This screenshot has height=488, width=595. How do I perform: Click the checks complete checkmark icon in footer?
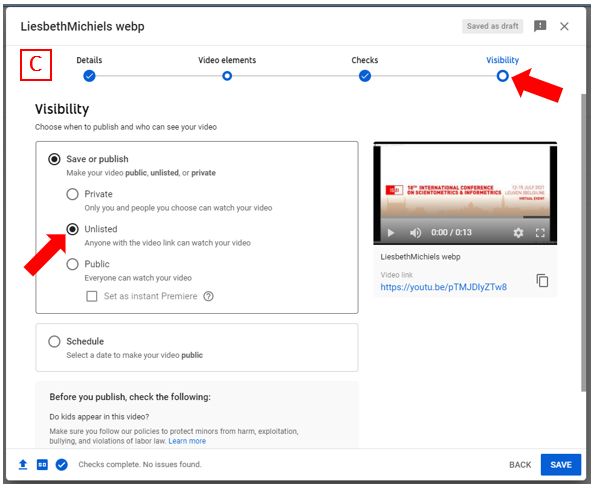coord(61,464)
